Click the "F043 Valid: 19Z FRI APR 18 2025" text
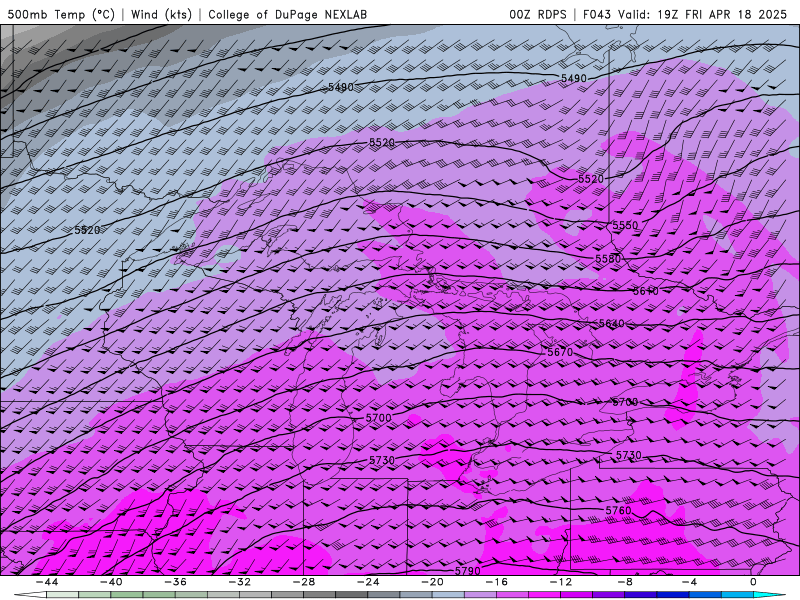Image resolution: width=800 pixels, height=600 pixels. 685,14
